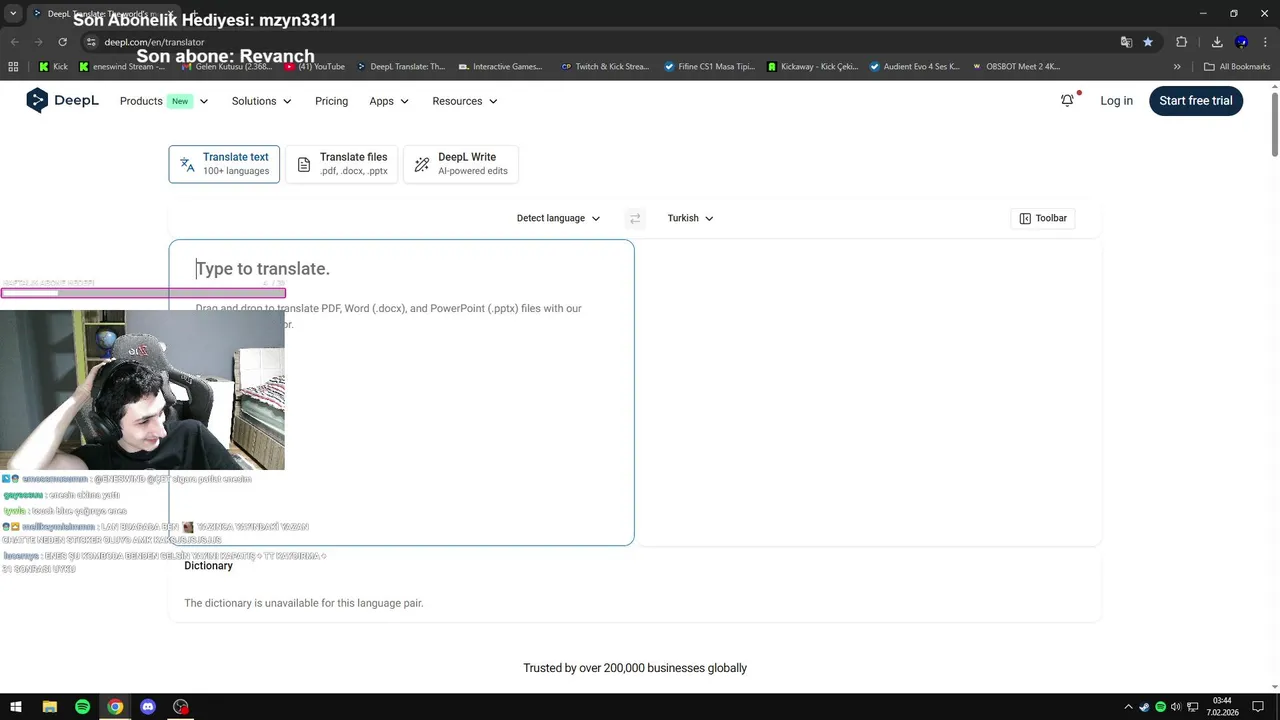Open the OBSBOT Meet 2 4K bookmark

[1016, 67]
